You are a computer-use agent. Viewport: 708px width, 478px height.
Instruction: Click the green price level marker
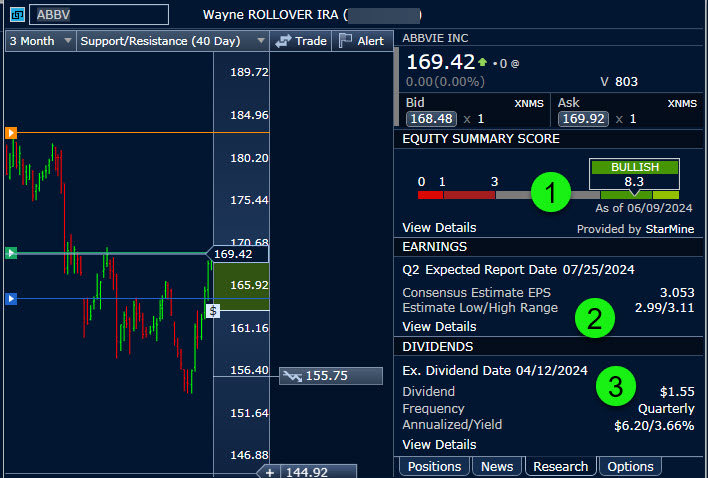[x=11, y=254]
